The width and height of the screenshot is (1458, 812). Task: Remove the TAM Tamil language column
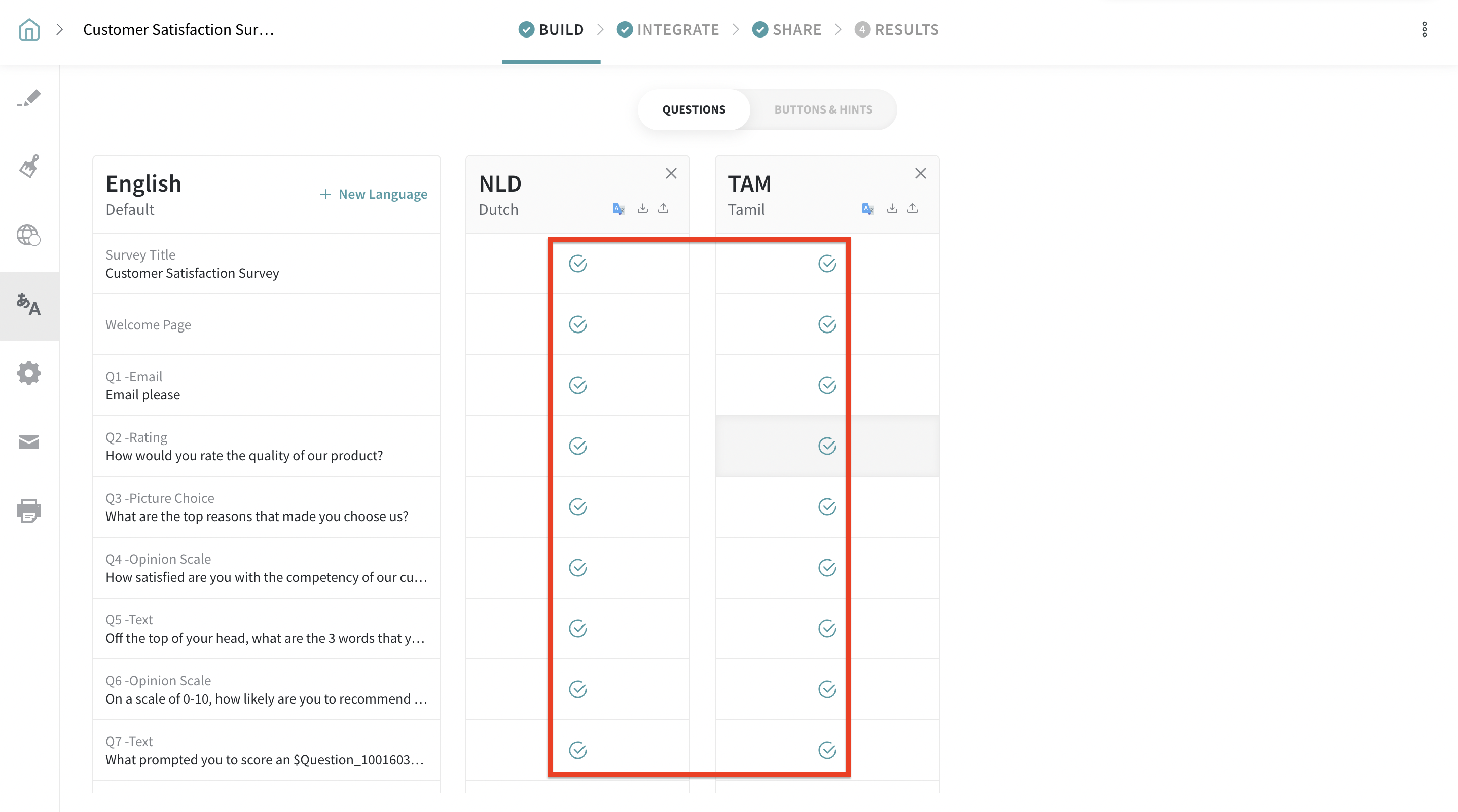pos(920,174)
